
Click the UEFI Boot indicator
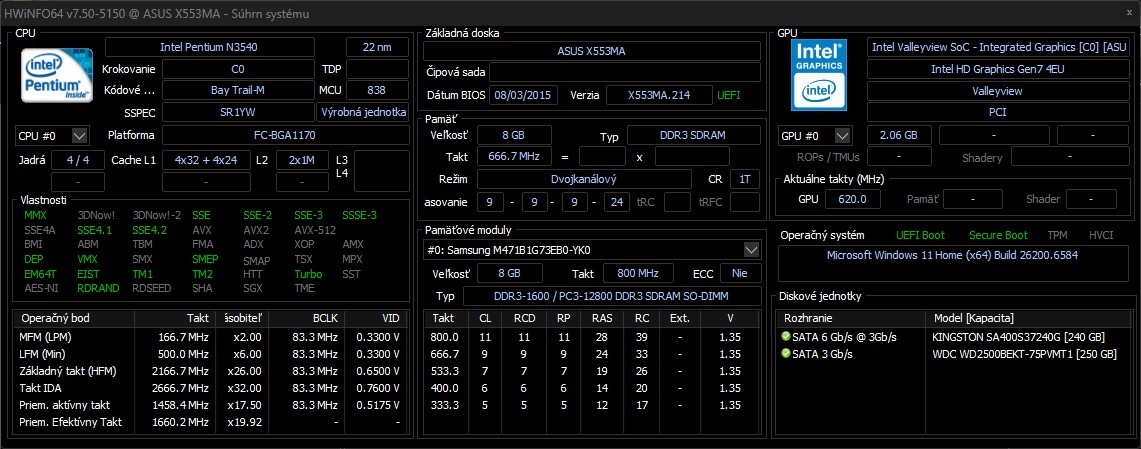[x=922, y=235]
